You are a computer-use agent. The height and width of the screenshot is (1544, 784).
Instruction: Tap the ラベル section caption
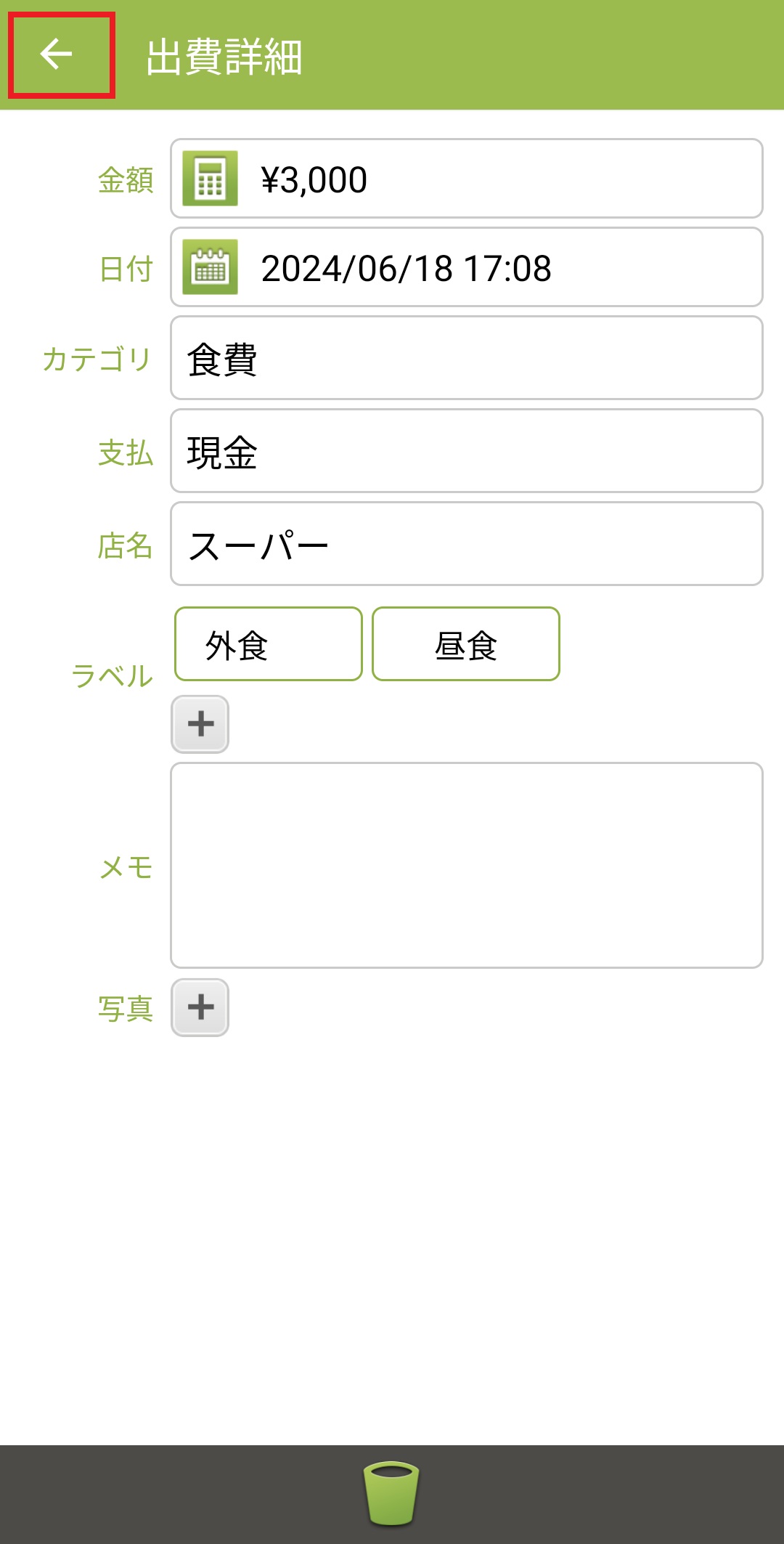(113, 675)
